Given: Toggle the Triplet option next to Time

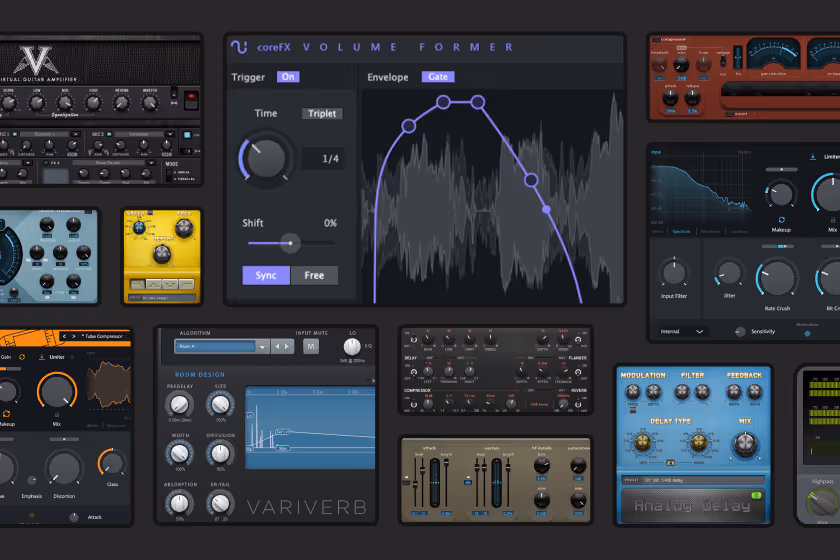Looking at the screenshot, I should 322,114.
